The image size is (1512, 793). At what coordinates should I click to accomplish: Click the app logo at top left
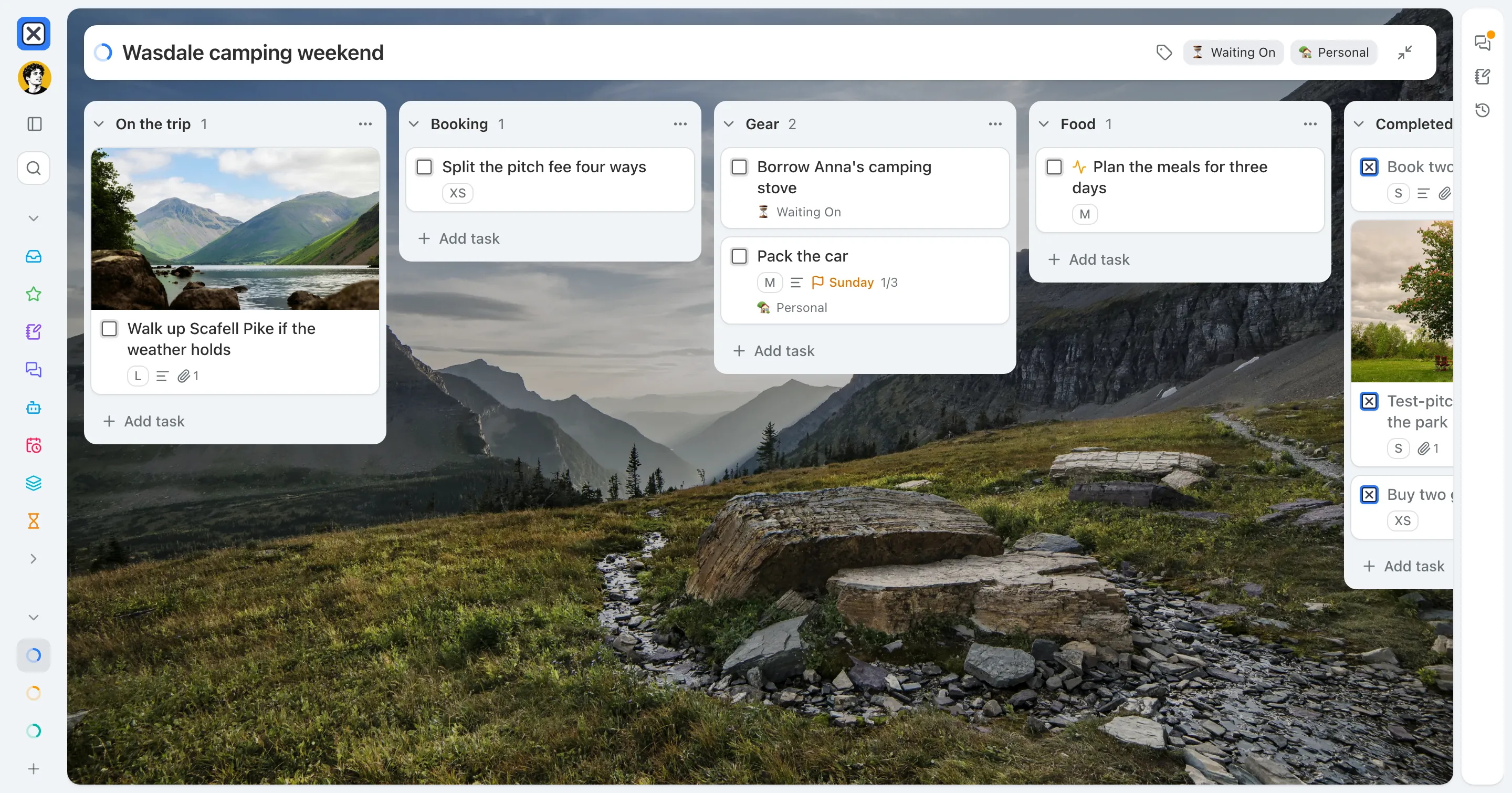pos(34,34)
